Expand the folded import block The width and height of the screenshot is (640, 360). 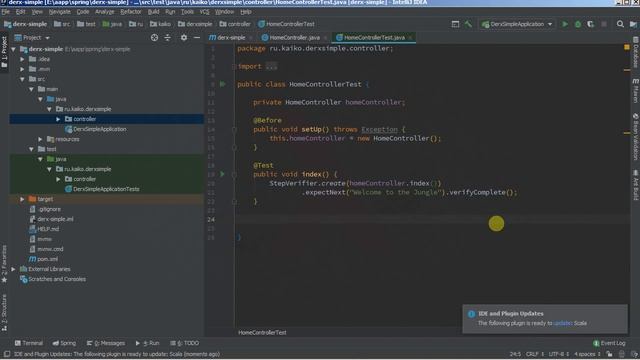point(271,66)
